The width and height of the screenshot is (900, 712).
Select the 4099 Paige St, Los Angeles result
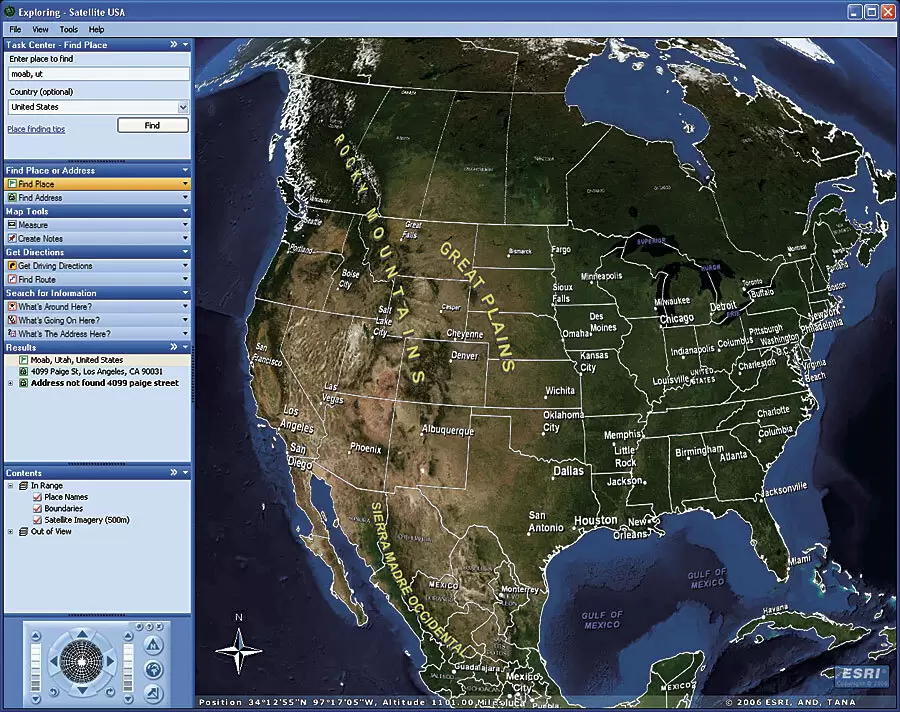(x=98, y=372)
